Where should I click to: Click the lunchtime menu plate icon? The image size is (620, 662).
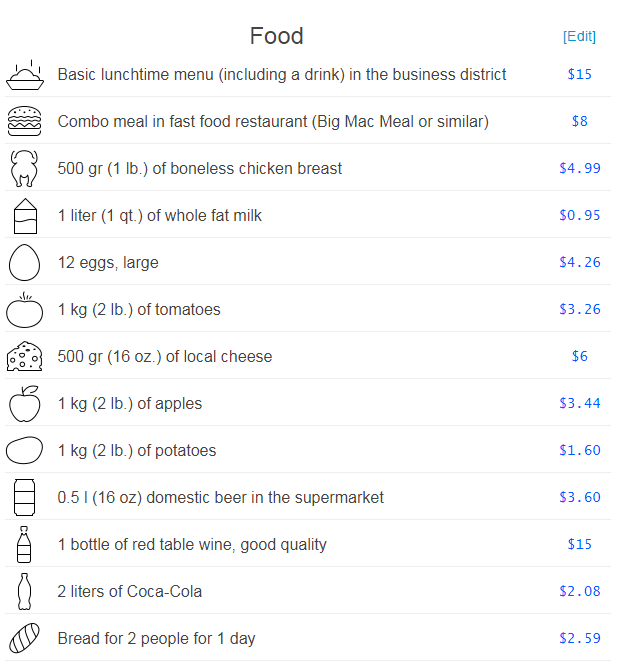tap(24, 75)
